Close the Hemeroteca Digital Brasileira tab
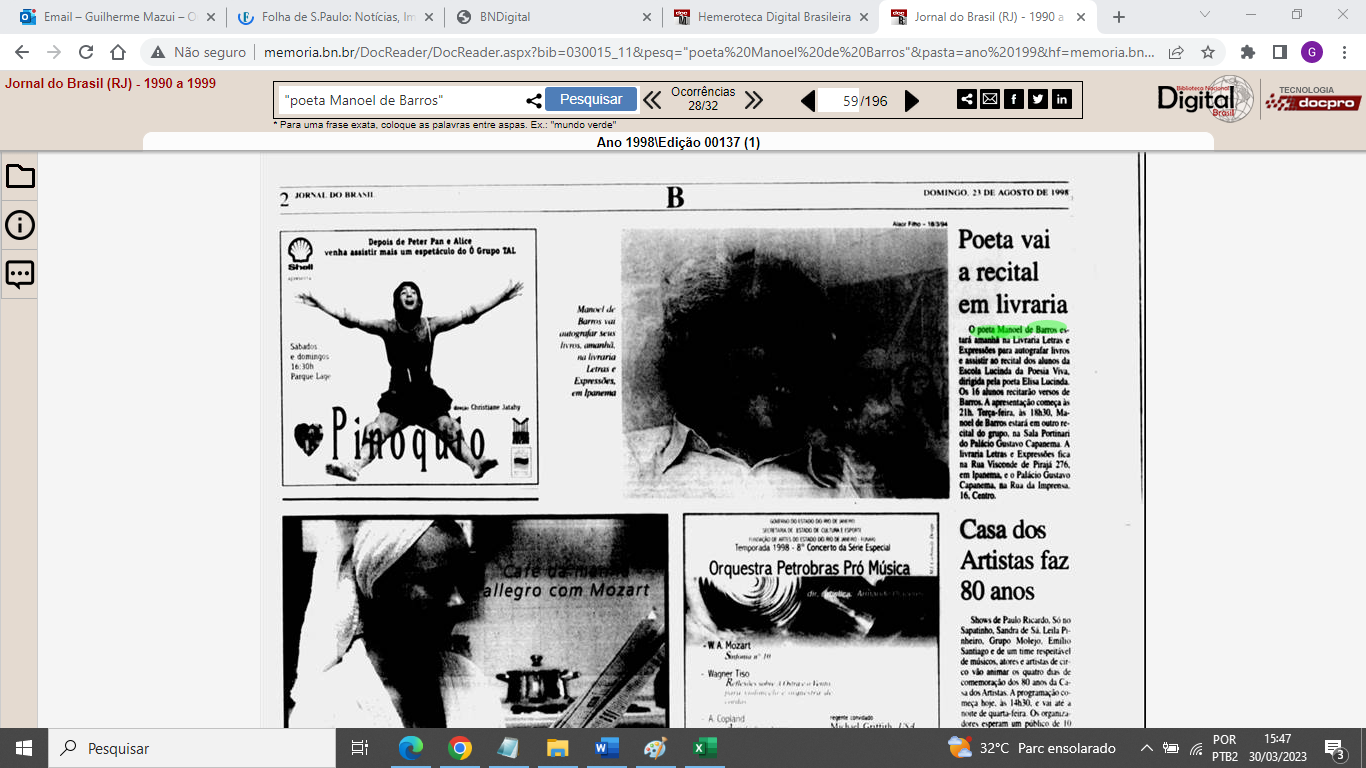The width and height of the screenshot is (1366, 768). tap(864, 17)
